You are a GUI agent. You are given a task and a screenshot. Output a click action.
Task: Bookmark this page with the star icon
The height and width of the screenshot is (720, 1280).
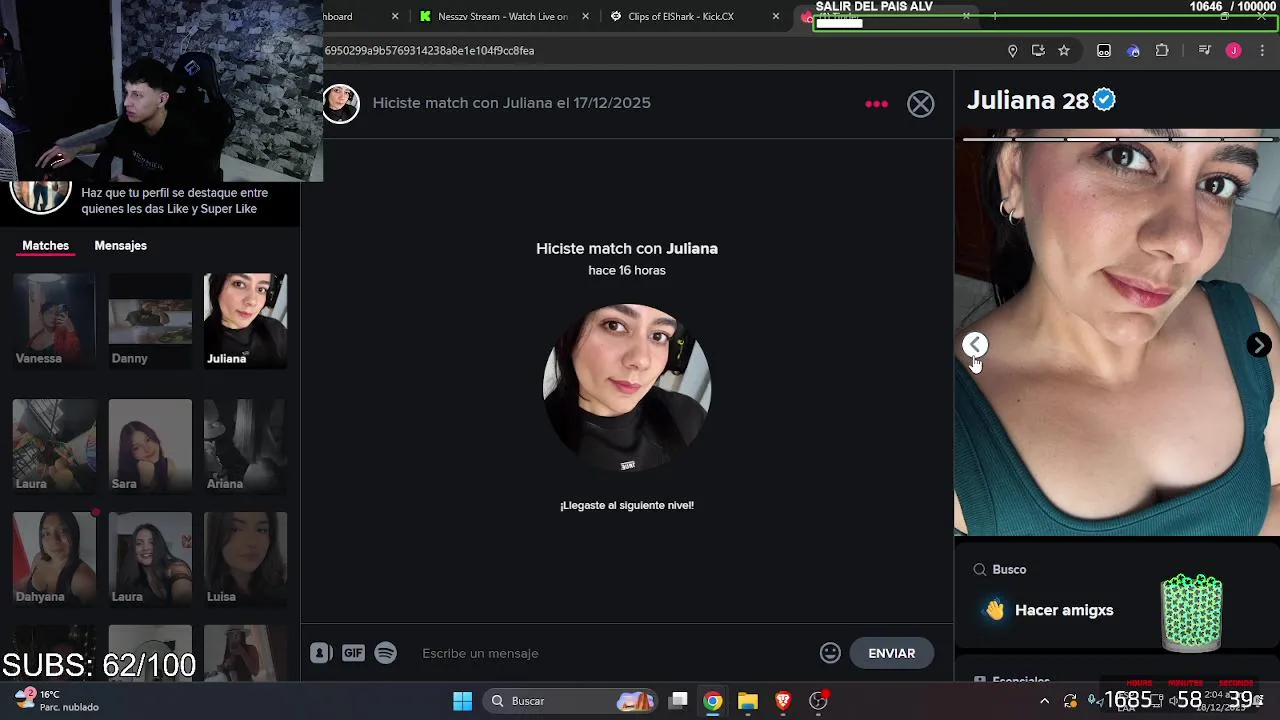[x=1064, y=51]
